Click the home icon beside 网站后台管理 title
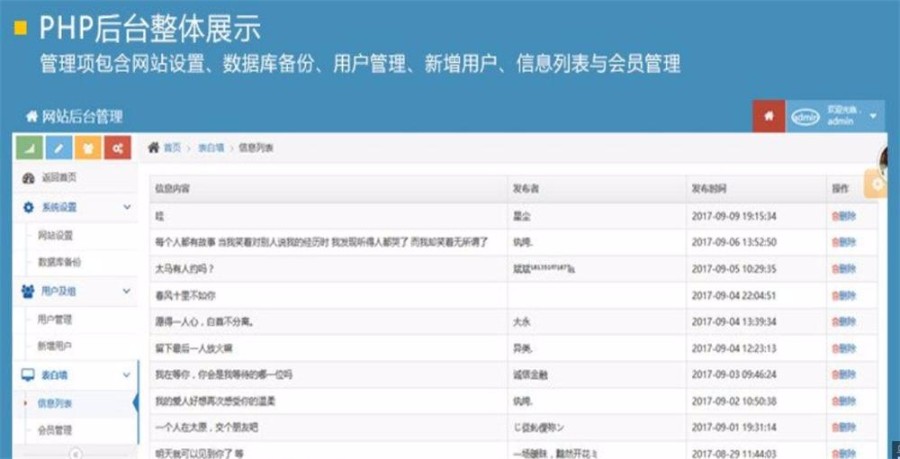This screenshot has height=459, width=900. [31, 117]
